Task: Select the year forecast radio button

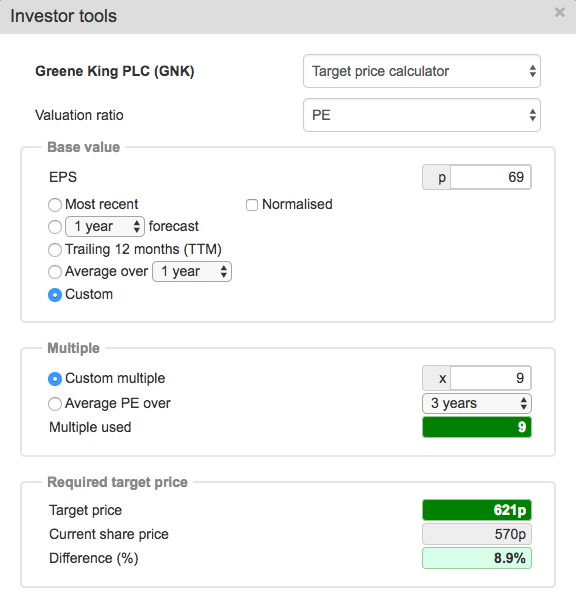Action: click(x=55, y=227)
